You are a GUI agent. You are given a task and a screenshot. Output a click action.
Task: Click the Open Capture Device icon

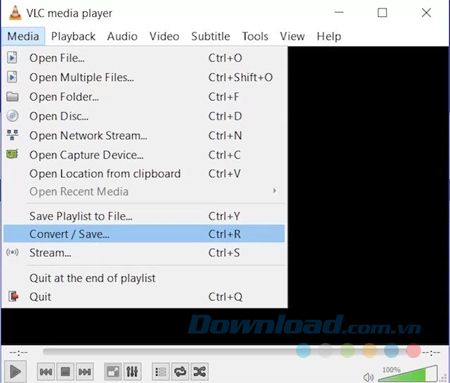[12, 154]
